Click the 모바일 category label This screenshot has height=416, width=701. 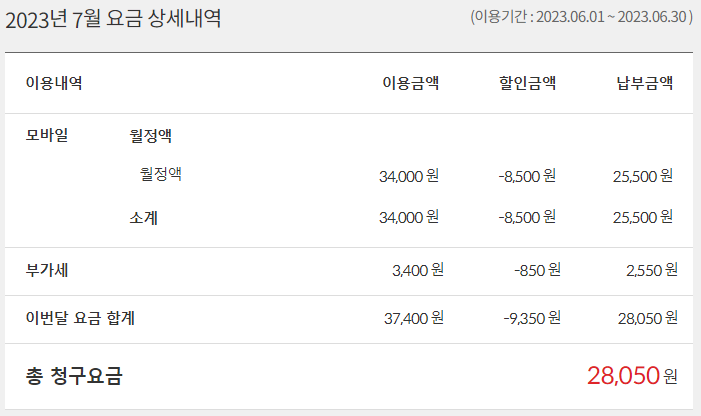pyautogui.click(x=48, y=135)
